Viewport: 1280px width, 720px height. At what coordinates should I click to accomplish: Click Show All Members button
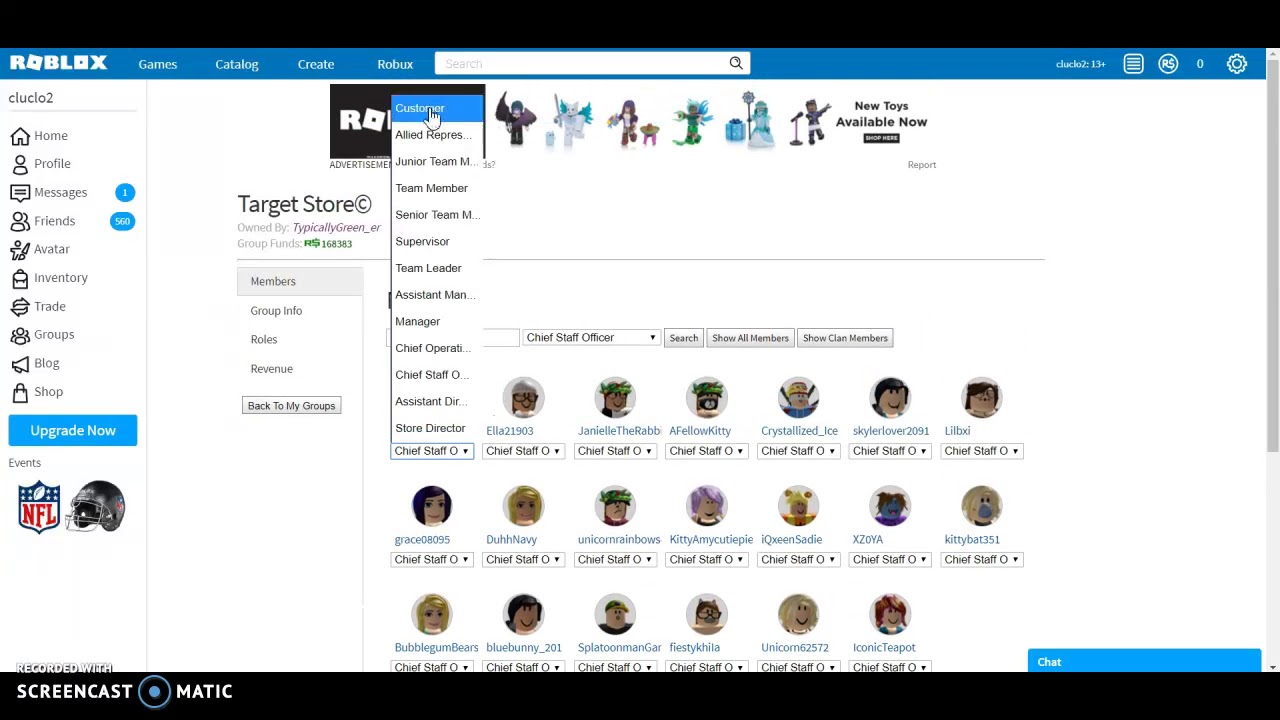(750, 338)
